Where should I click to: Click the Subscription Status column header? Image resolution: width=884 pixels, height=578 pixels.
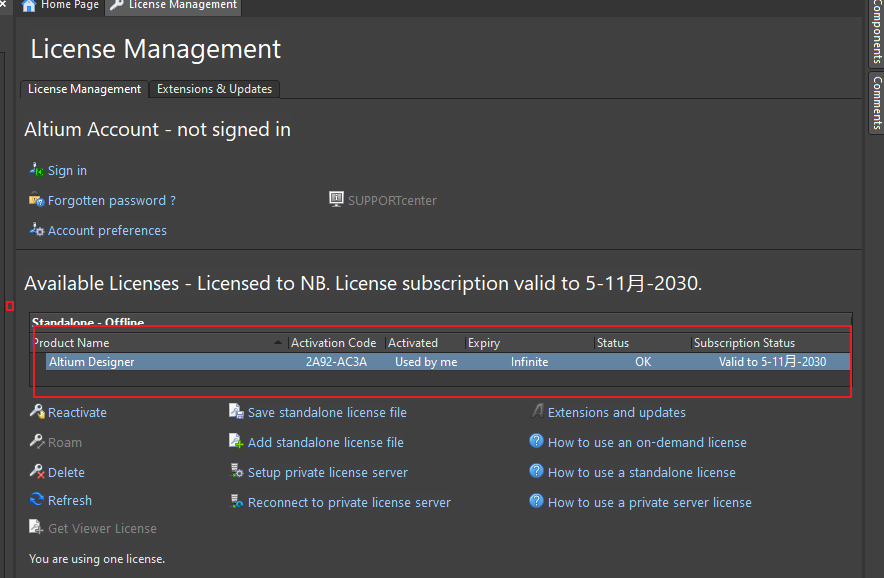[771, 343]
